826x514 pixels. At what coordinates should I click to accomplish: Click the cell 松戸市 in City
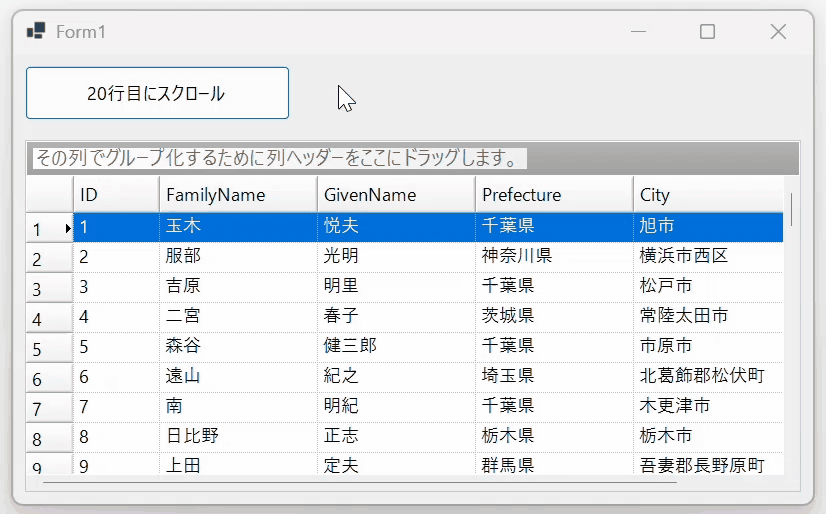(x=708, y=288)
